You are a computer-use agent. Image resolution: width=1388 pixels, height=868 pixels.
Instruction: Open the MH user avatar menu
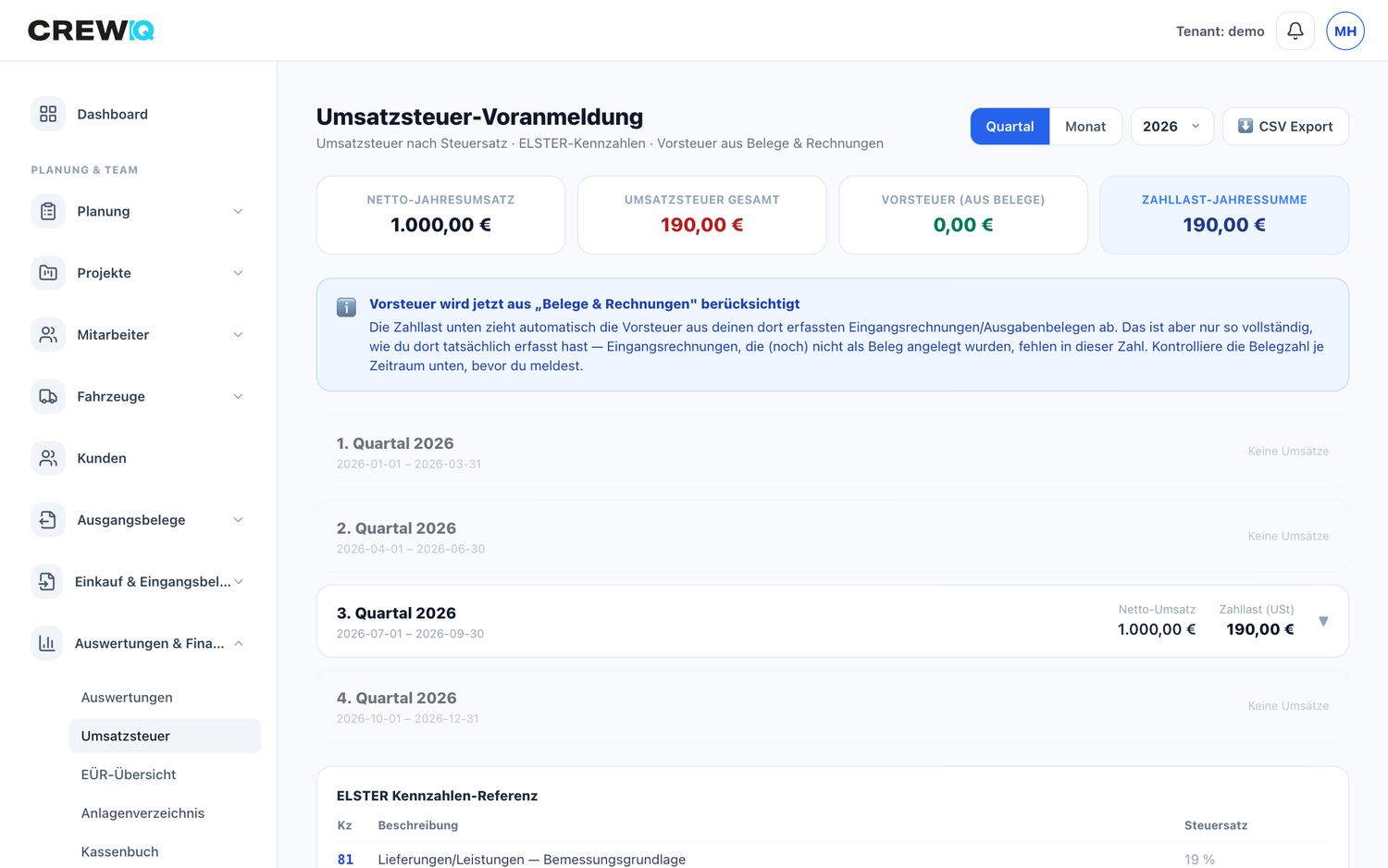1345,31
